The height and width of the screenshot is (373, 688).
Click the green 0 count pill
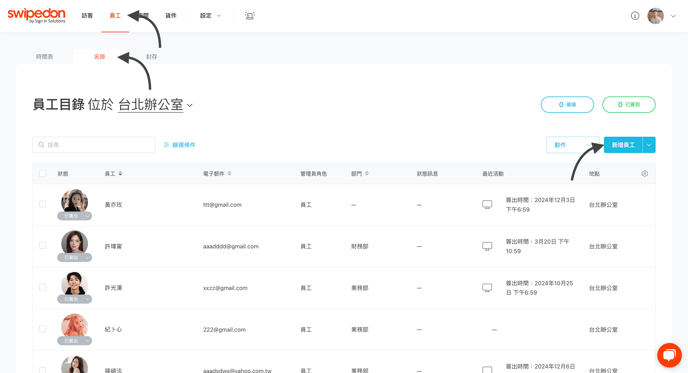tap(629, 104)
